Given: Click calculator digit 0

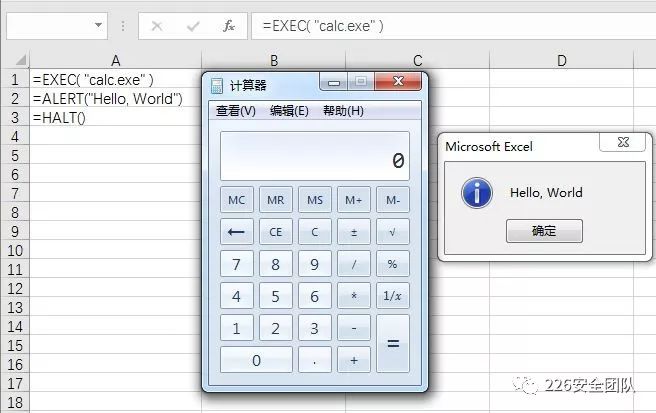Looking at the screenshot, I should 256,360.
